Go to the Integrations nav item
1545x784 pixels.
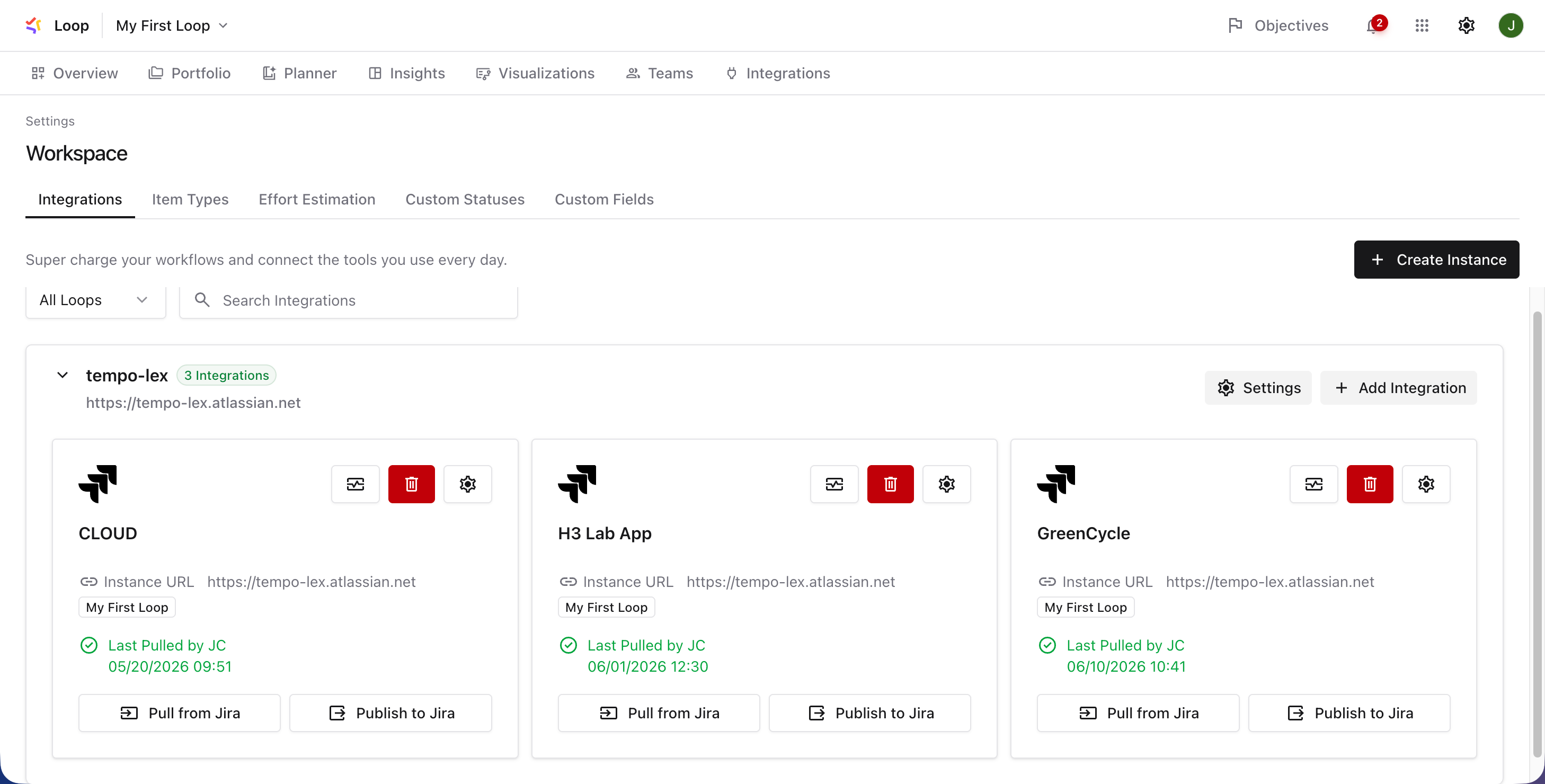tap(778, 73)
